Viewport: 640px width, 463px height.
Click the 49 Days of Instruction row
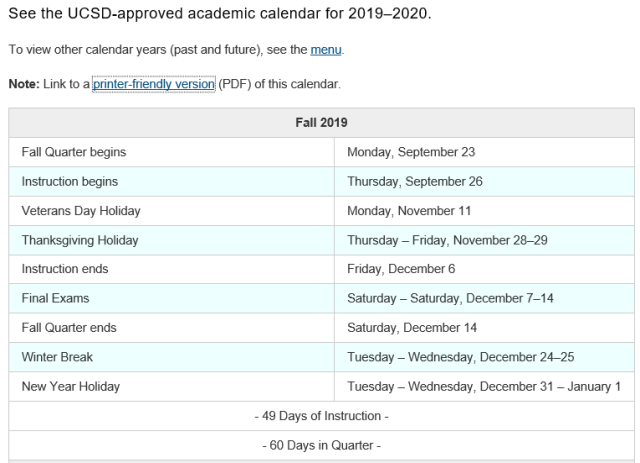point(321,416)
